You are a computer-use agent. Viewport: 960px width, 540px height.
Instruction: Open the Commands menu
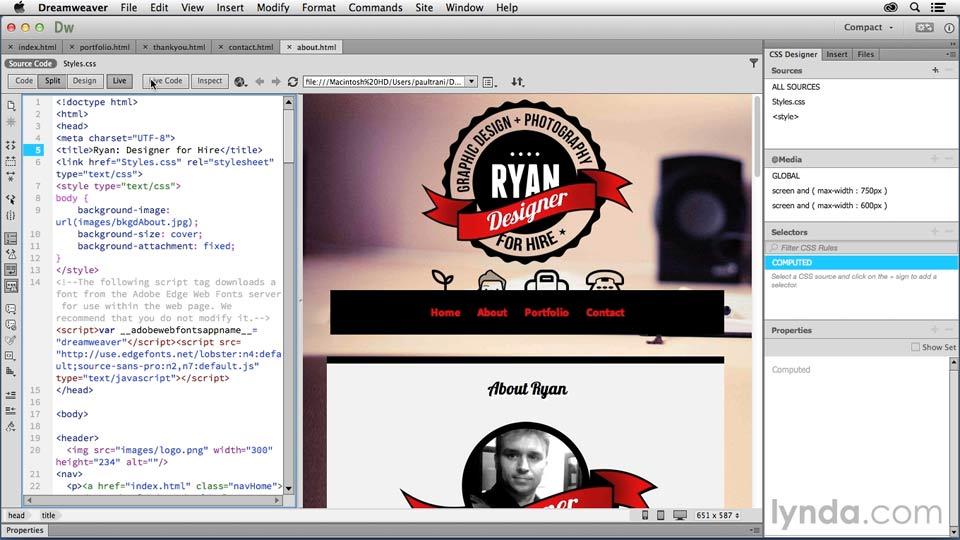click(375, 8)
